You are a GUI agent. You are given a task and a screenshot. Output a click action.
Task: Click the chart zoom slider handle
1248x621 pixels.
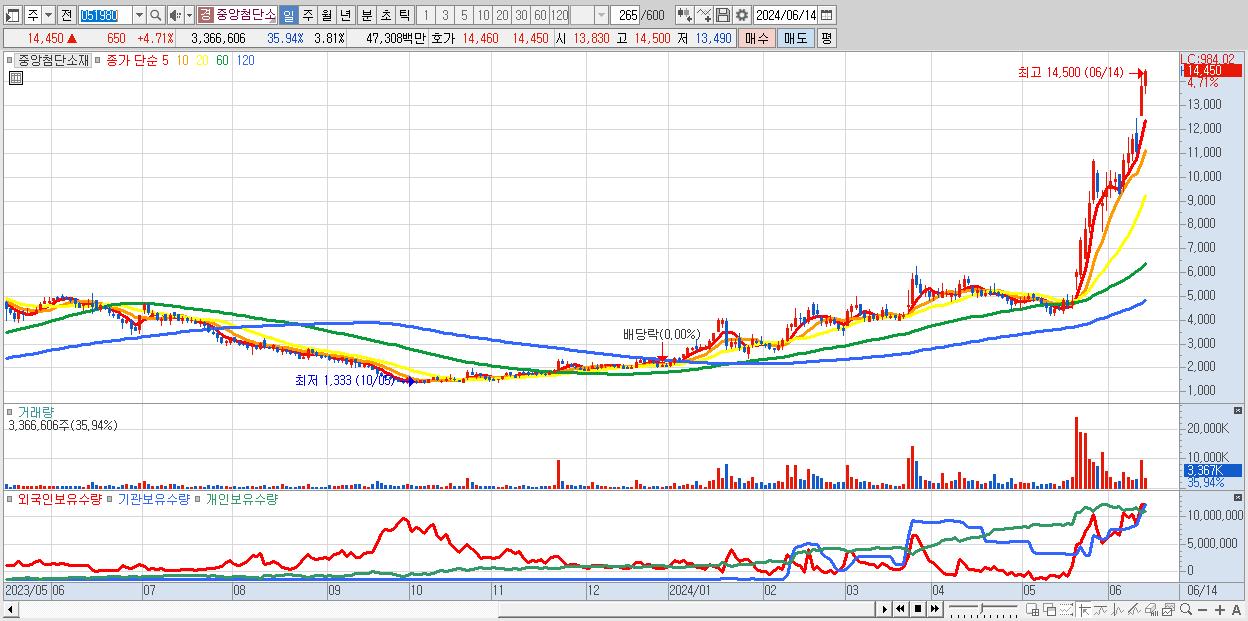click(x=981, y=608)
